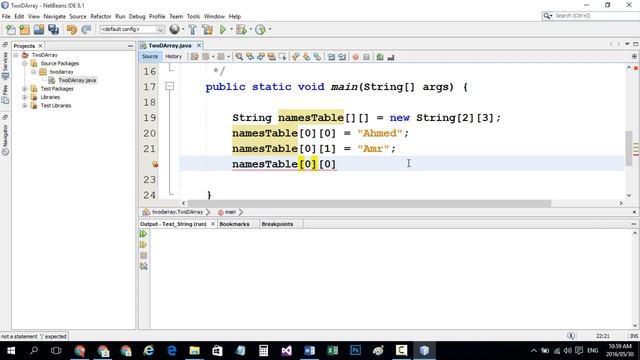Screen dimensions: 640x360
Task: Toggle the History view button
Action: click(173, 57)
